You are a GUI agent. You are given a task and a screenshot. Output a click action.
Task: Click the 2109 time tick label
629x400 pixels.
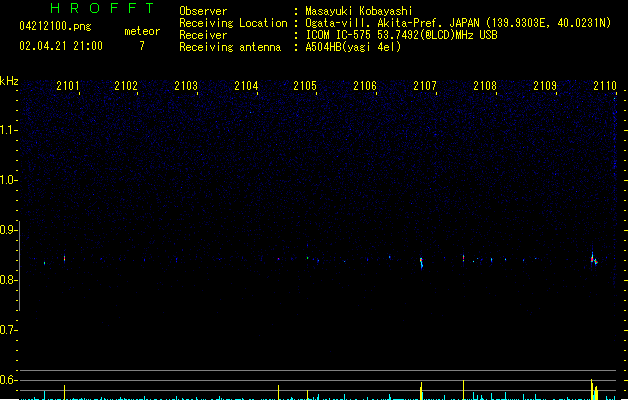[x=545, y=86]
